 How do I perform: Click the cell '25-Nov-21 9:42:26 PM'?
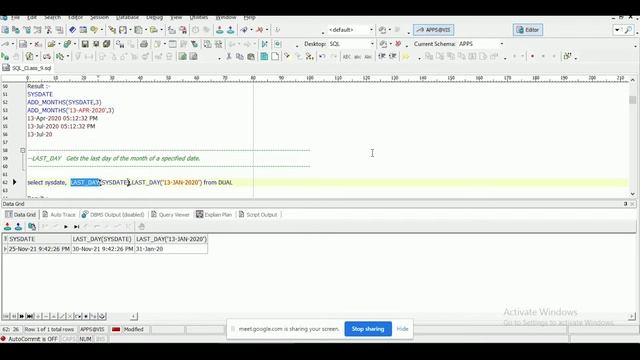pos(40,249)
